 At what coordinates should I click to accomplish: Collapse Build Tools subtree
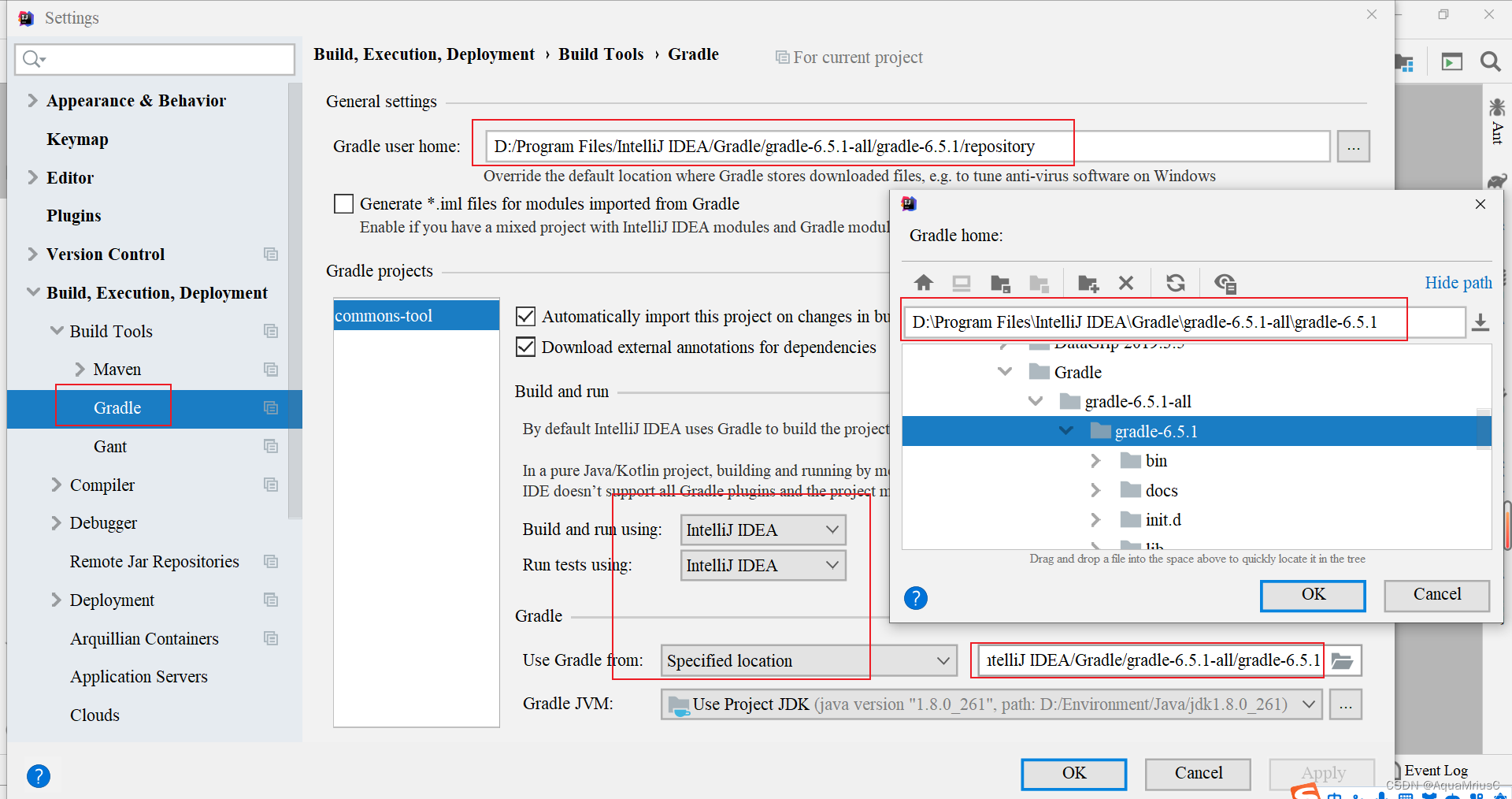(x=57, y=331)
